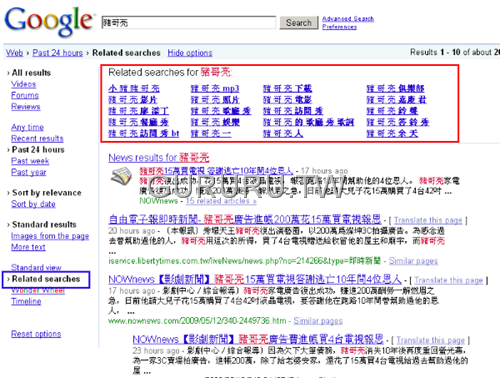Translate the NOWnews 15萬買電視 result
This screenshot has width=500, height=378.
tap(449, 281)
